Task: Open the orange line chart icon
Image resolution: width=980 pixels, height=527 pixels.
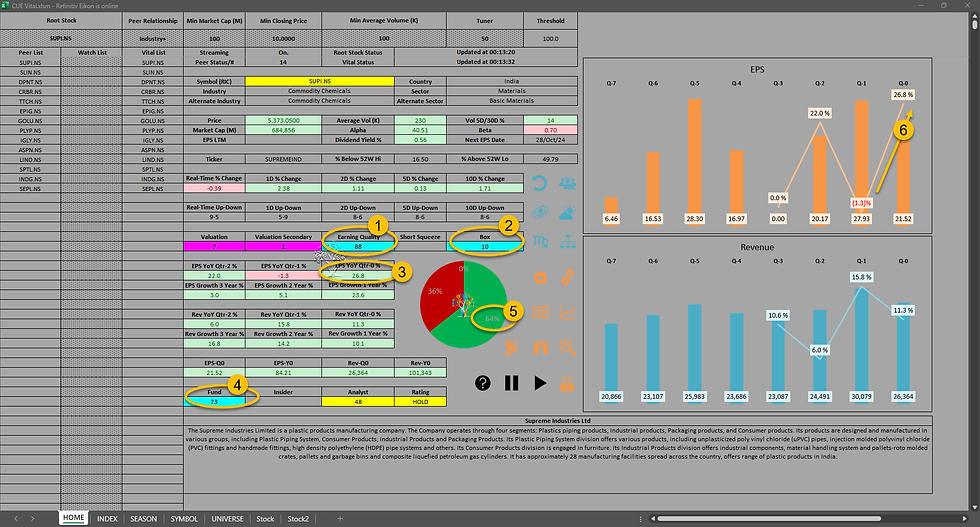Action: (568, 313)
